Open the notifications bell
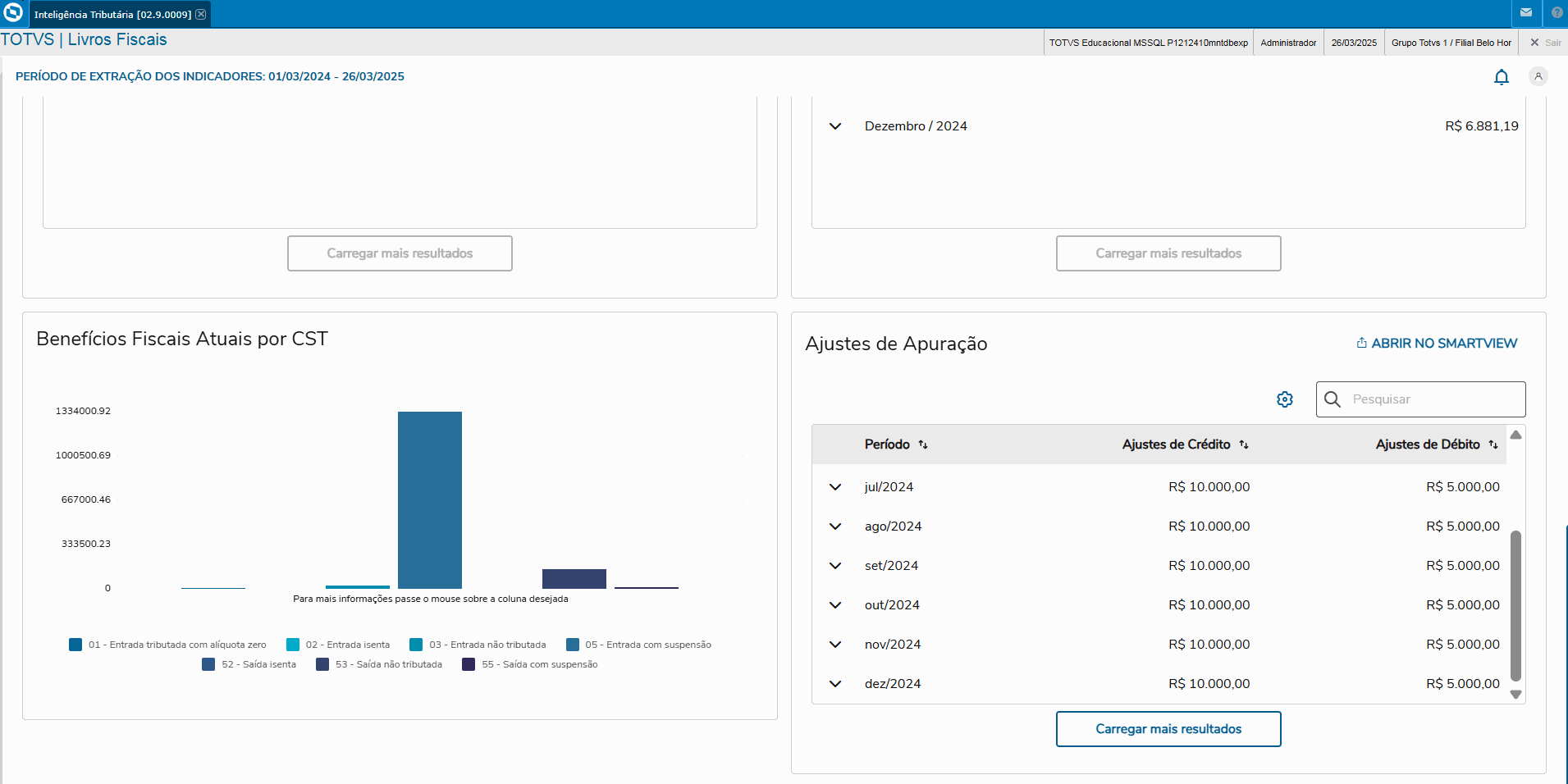Viewport: 1568px width, 784px height. point(1502,77)
